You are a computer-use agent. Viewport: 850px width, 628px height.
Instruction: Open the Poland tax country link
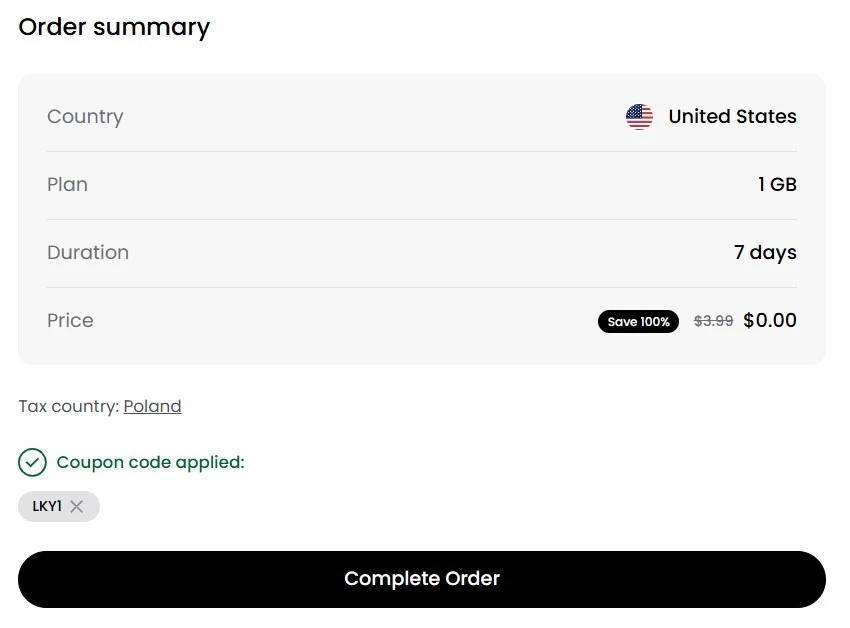152,406
